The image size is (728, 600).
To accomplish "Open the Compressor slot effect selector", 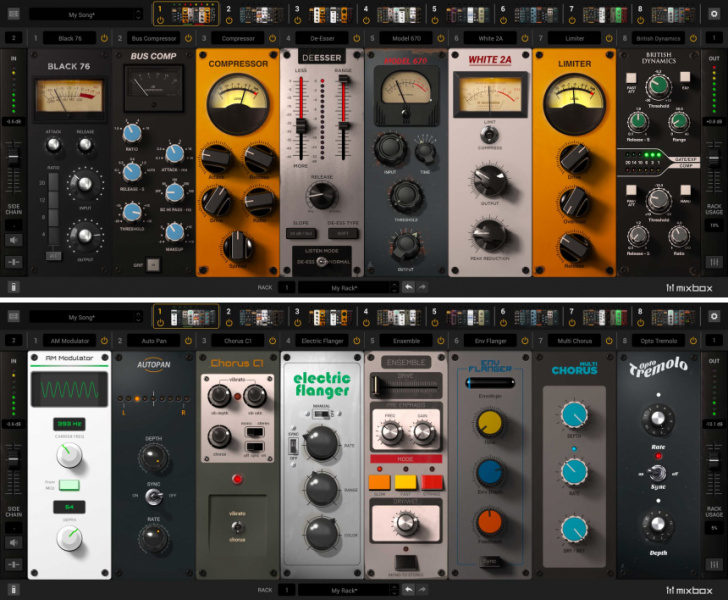I will click(x=238, y=38).
